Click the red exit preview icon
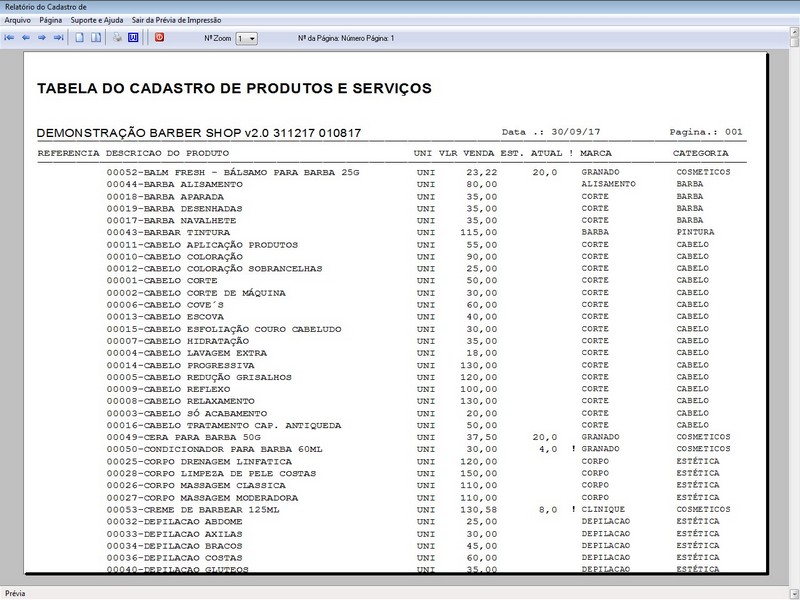Viewport: 800px width, 600px height. [x=160, y=37]
